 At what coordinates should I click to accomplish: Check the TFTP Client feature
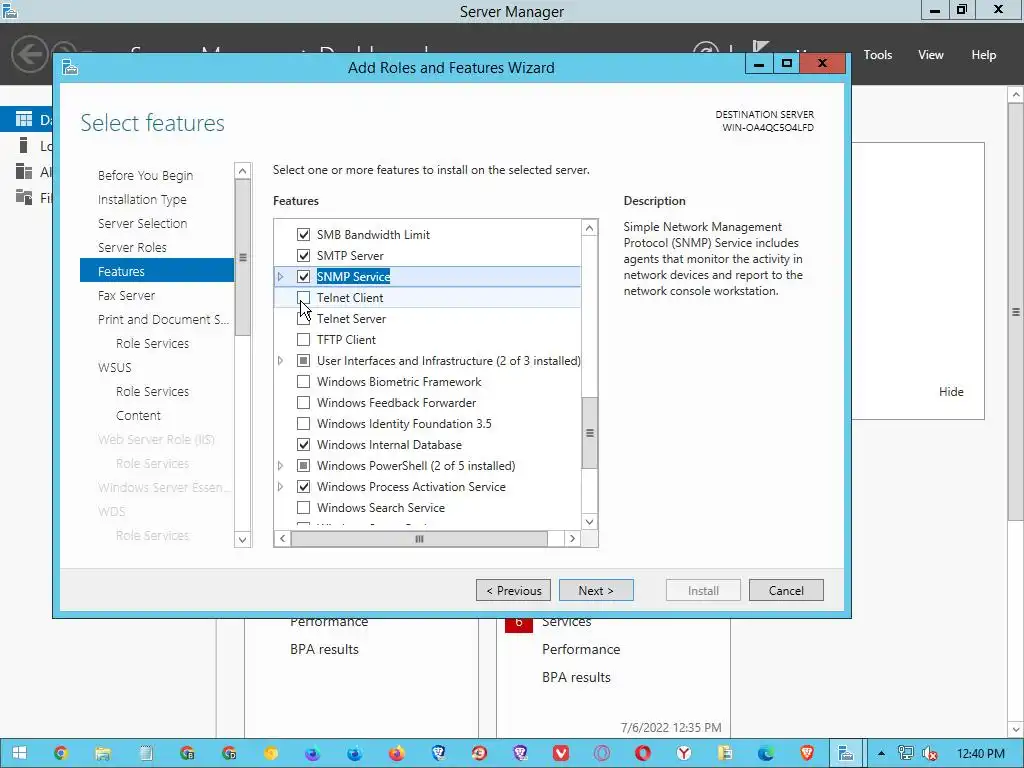tap(303, 340)
